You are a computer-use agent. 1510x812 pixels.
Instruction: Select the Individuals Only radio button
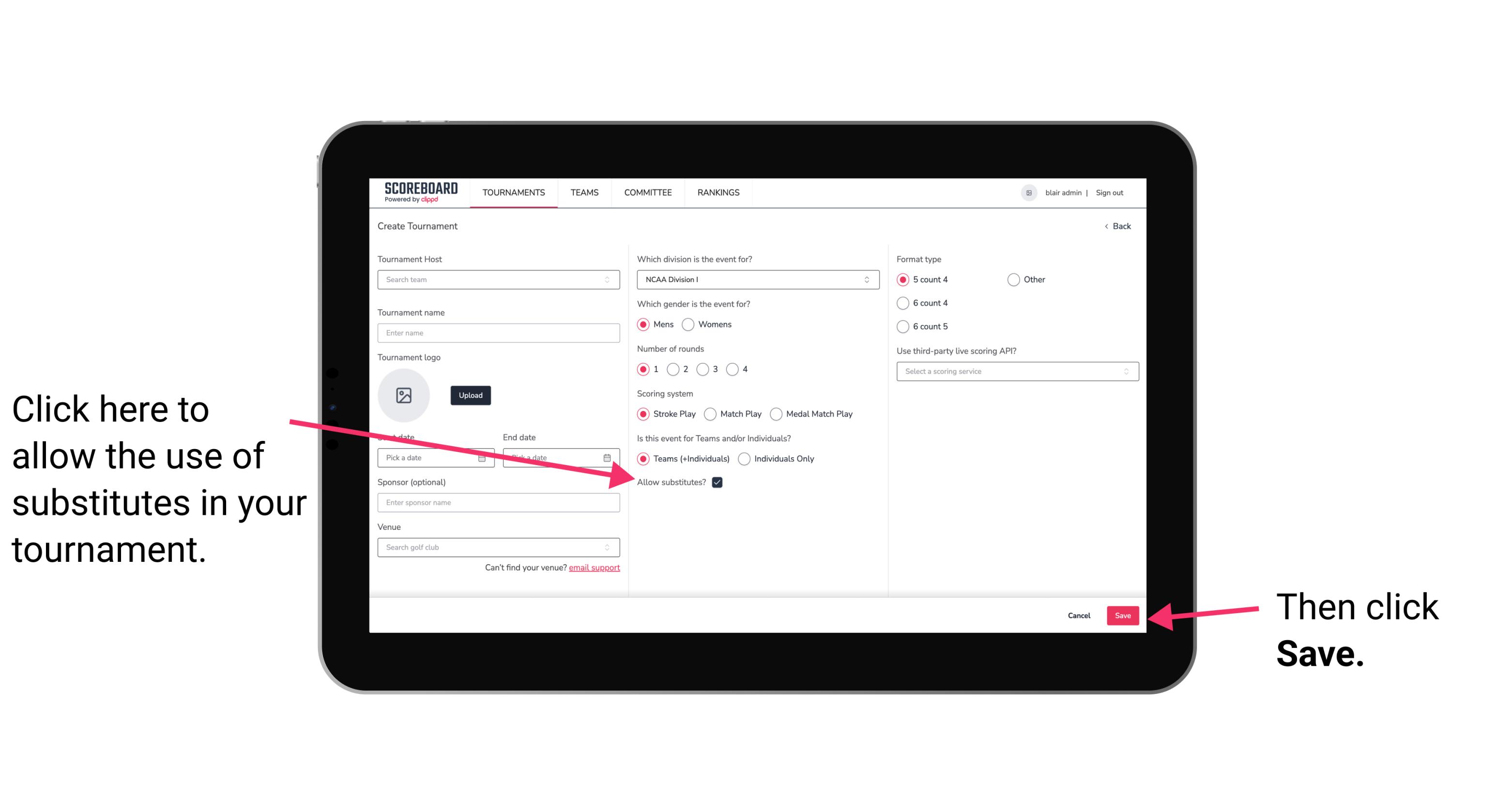(x=743, y=459)
